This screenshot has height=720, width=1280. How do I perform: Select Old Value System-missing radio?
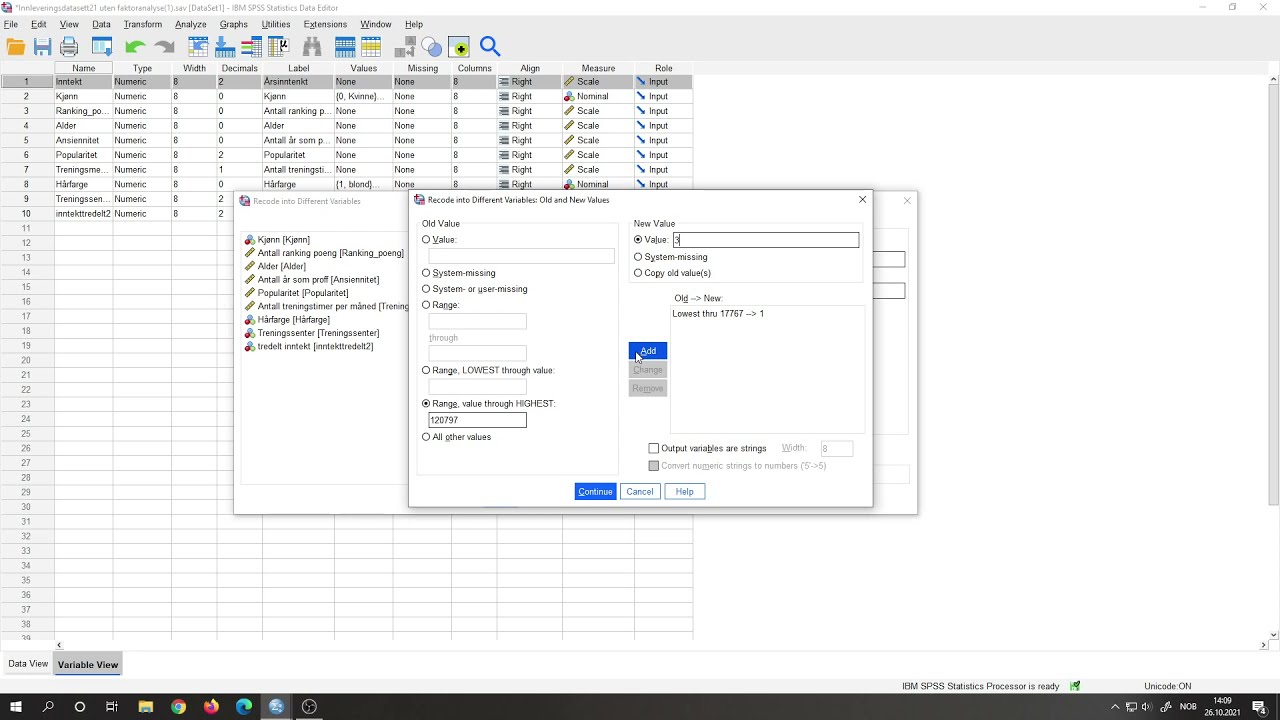point(426,273)
